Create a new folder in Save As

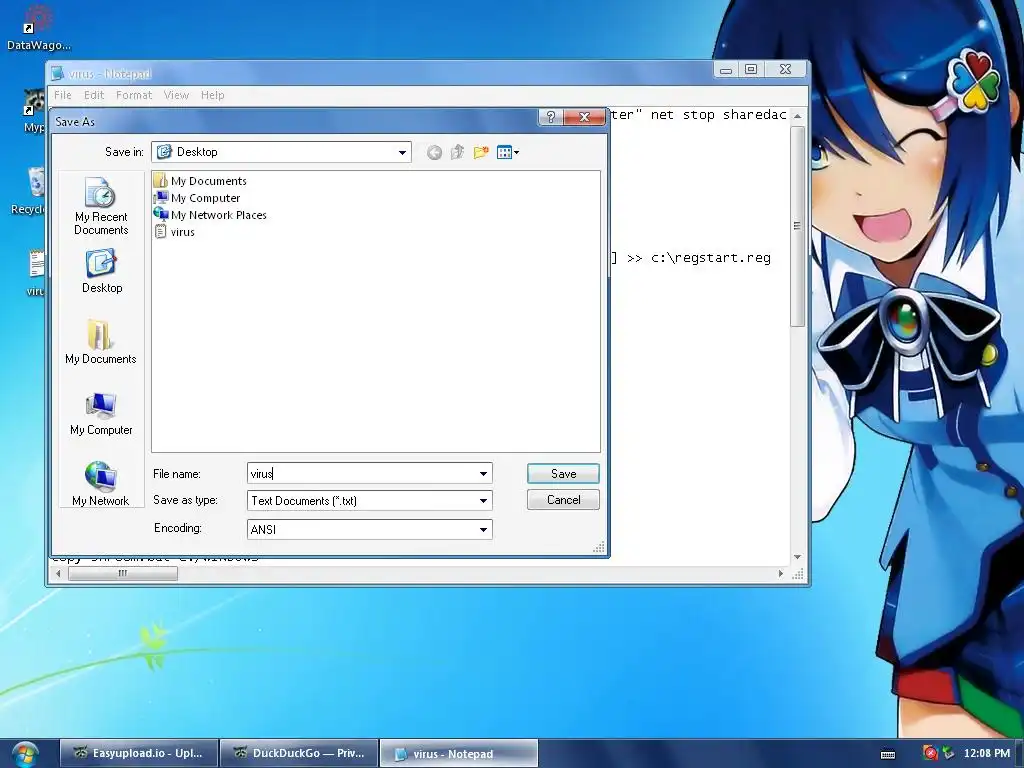pyautogui.click(x=481, y=152)
